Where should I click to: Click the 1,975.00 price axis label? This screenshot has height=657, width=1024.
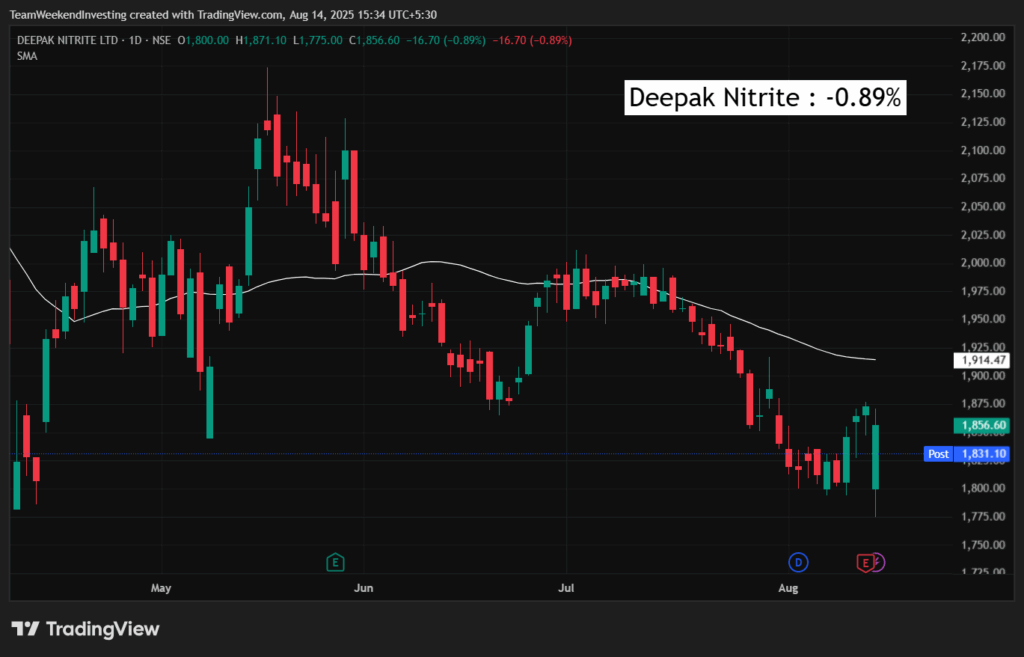tap(983, 291)
